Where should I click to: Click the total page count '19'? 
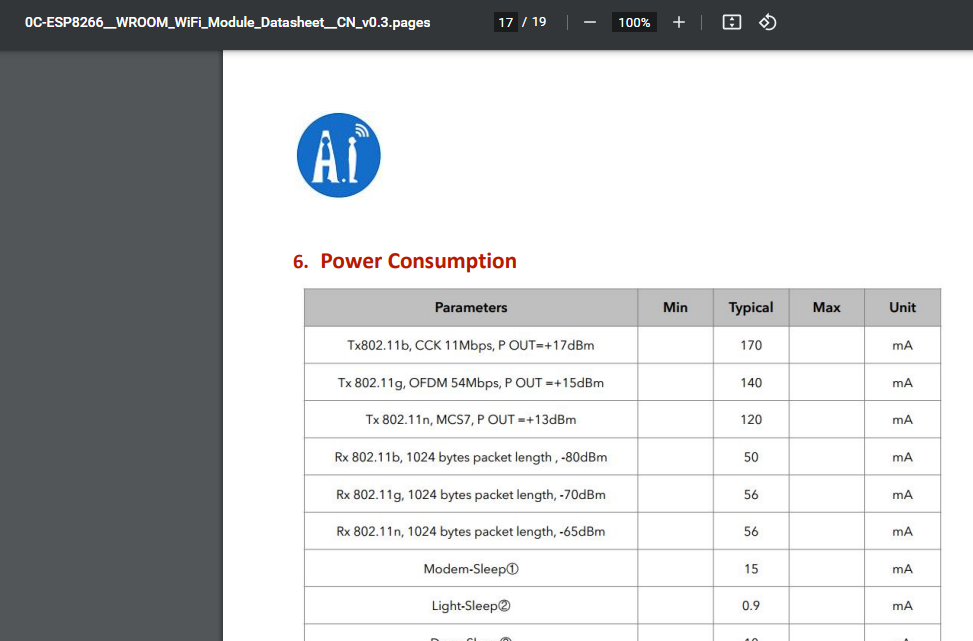tap(539, 22)
